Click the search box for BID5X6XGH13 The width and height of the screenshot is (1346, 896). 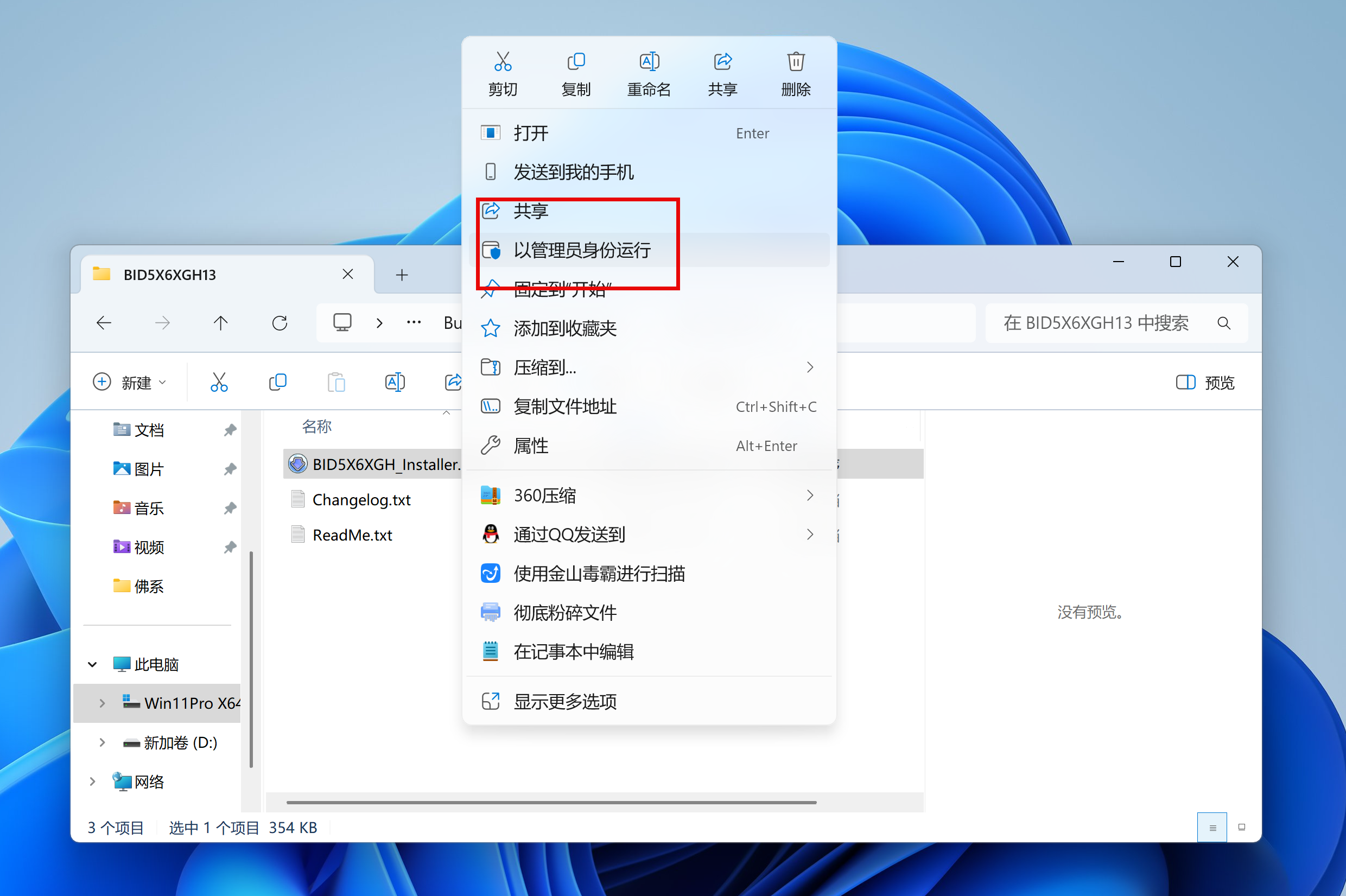tap(1096, 323)
